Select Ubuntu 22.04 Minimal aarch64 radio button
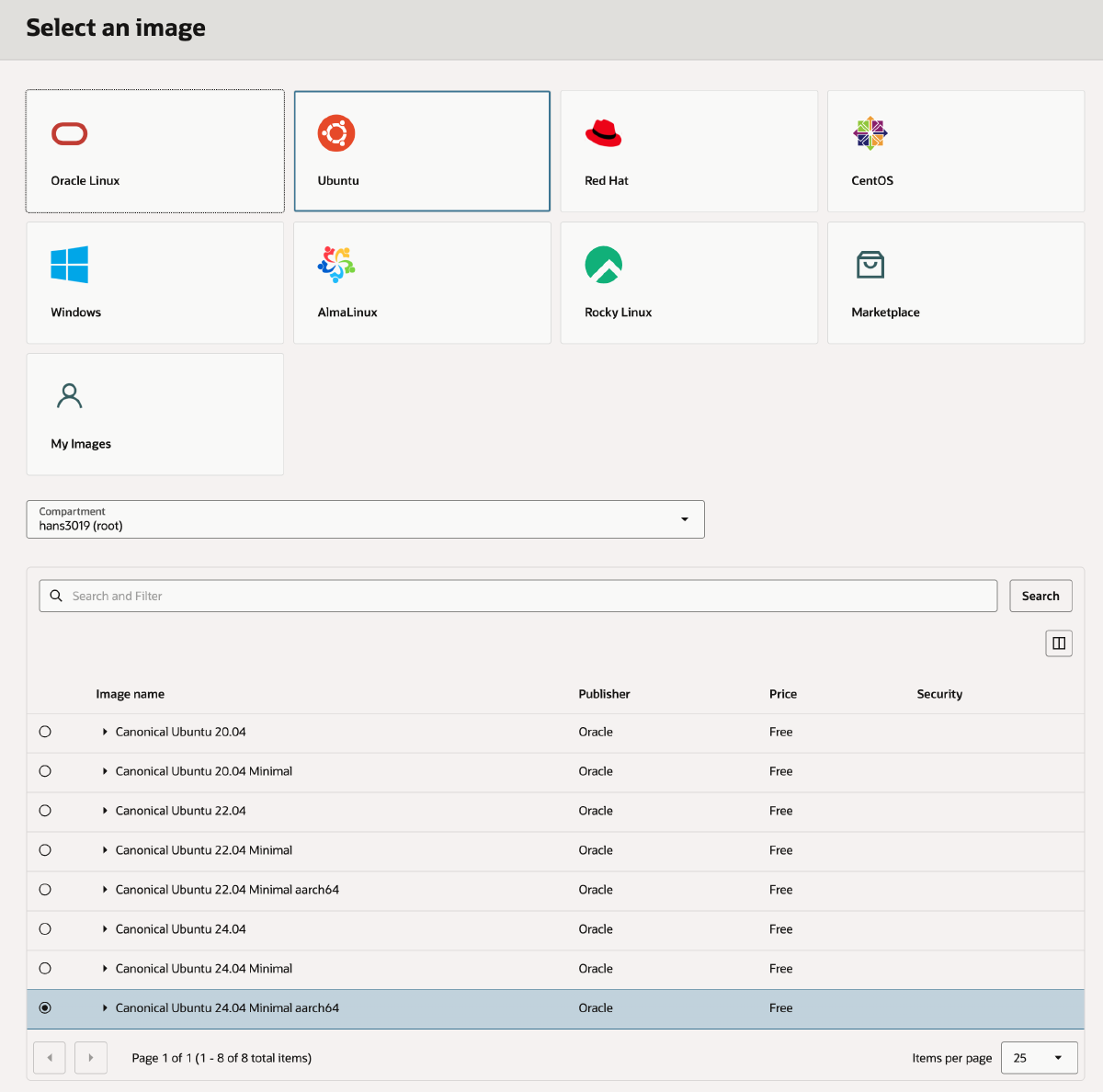 point(45,890)
